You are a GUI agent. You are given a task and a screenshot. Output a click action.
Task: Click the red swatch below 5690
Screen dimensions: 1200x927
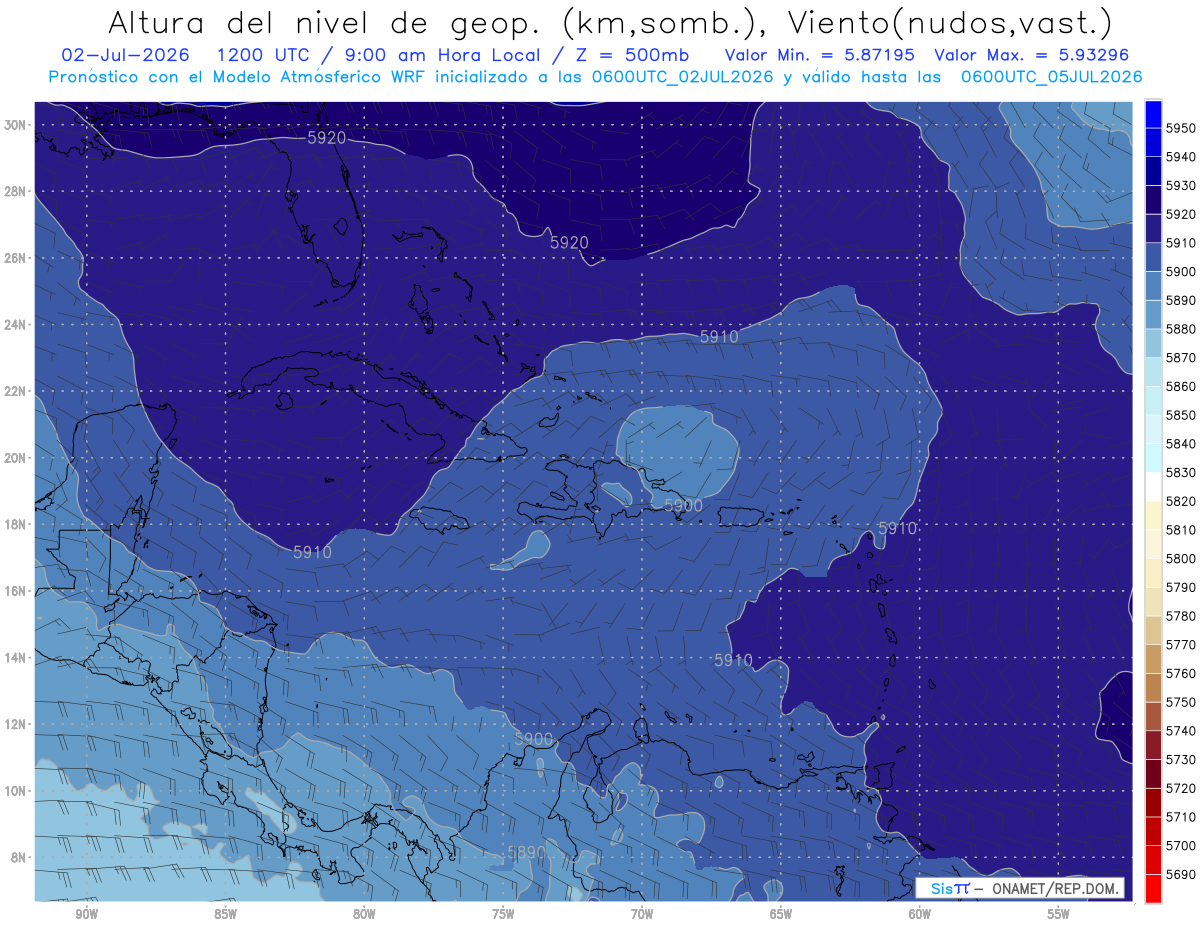pyautogui.click(x=1153, y=888)
